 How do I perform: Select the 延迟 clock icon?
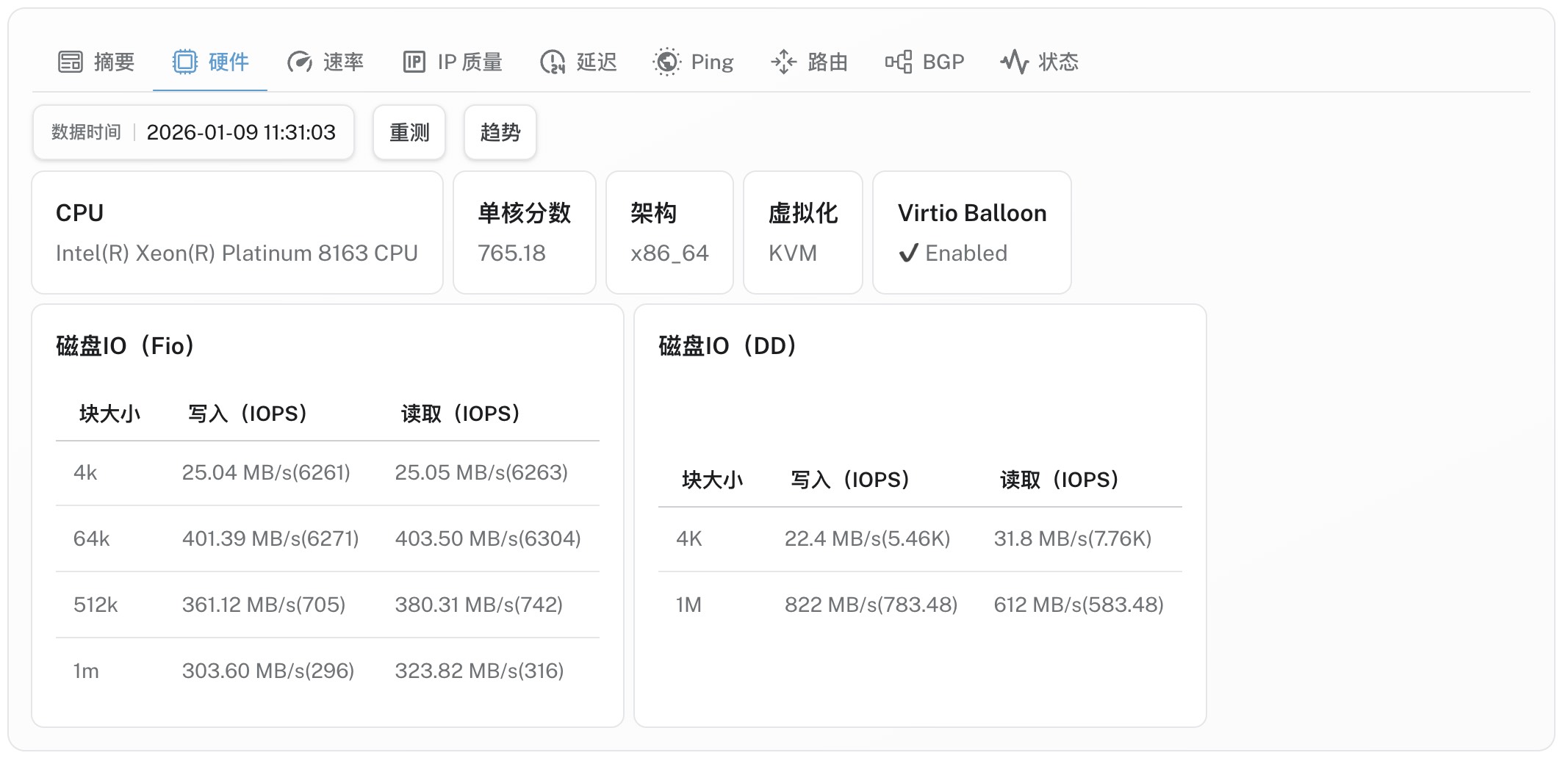pyautogui.click(x=553, y=62)
